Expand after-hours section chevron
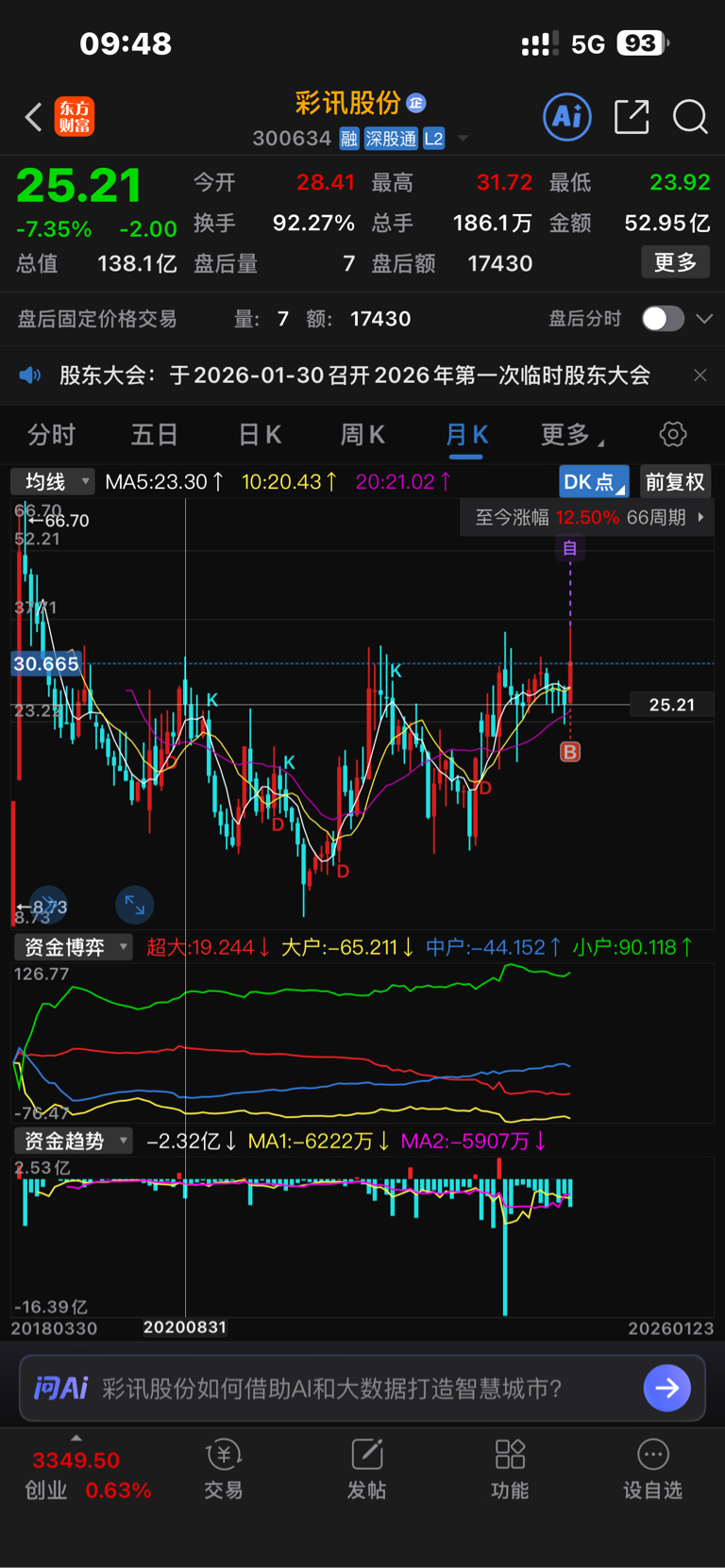725x1568 pixels. coord(704,319)
